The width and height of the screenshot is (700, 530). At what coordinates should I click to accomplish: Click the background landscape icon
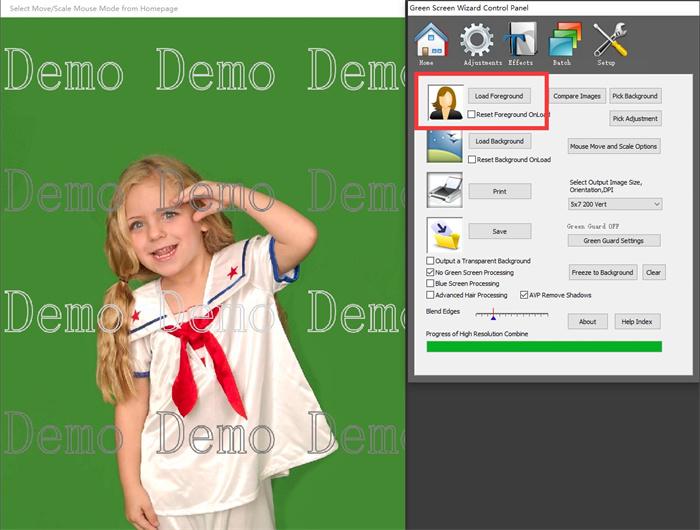click(x=445, y=146)
